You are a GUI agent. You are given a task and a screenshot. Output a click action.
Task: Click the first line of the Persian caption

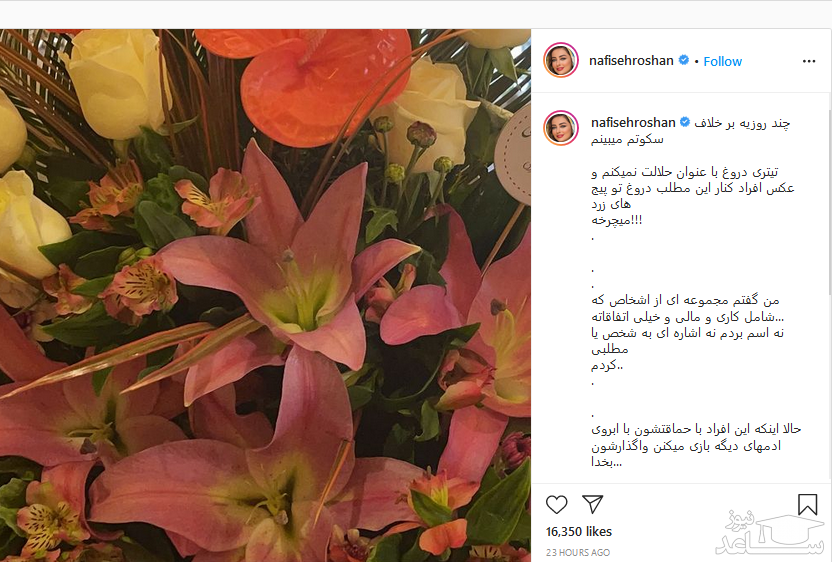click(742, 123)
